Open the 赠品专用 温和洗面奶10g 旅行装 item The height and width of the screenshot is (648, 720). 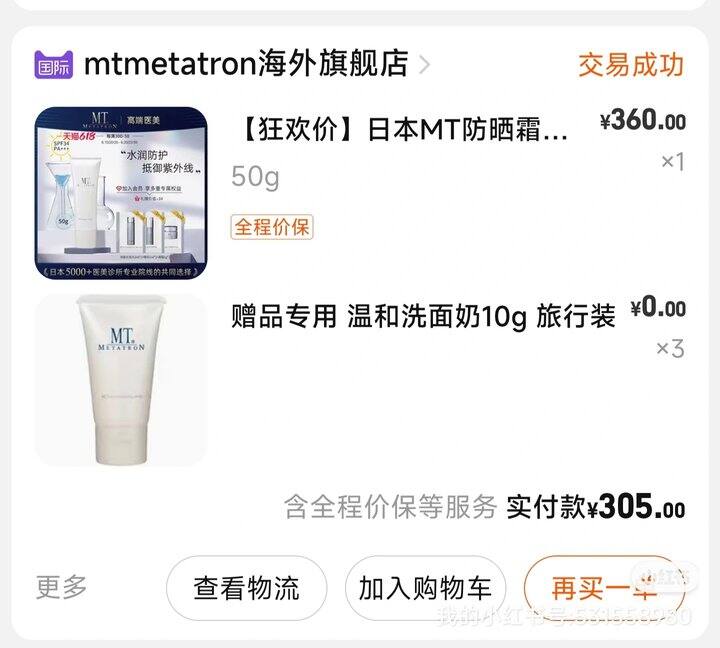pos(423,316)
